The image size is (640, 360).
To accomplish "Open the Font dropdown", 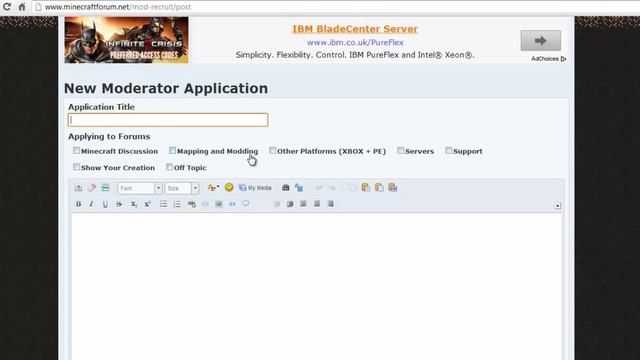I will pyautogui.click(x=140, y=188).
